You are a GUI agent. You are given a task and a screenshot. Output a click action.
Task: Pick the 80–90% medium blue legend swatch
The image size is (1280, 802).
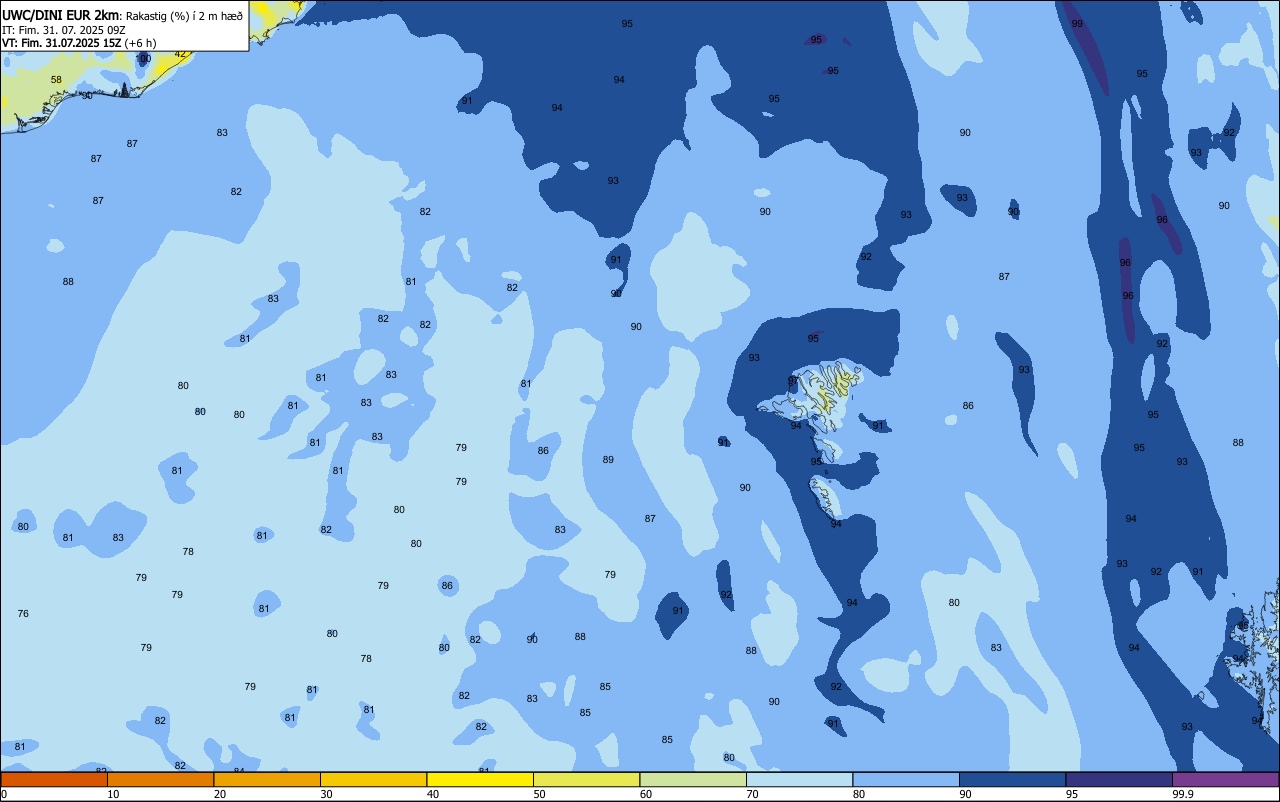[906, 779]
